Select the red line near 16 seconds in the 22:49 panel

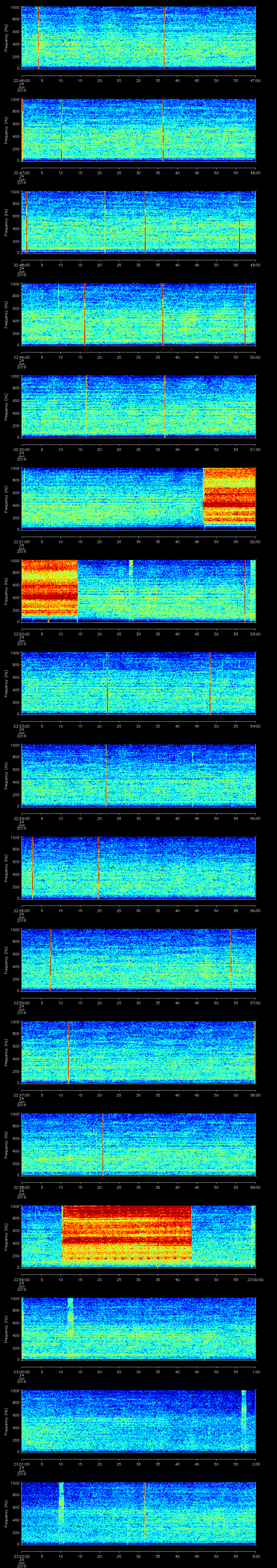click(84, 313)
